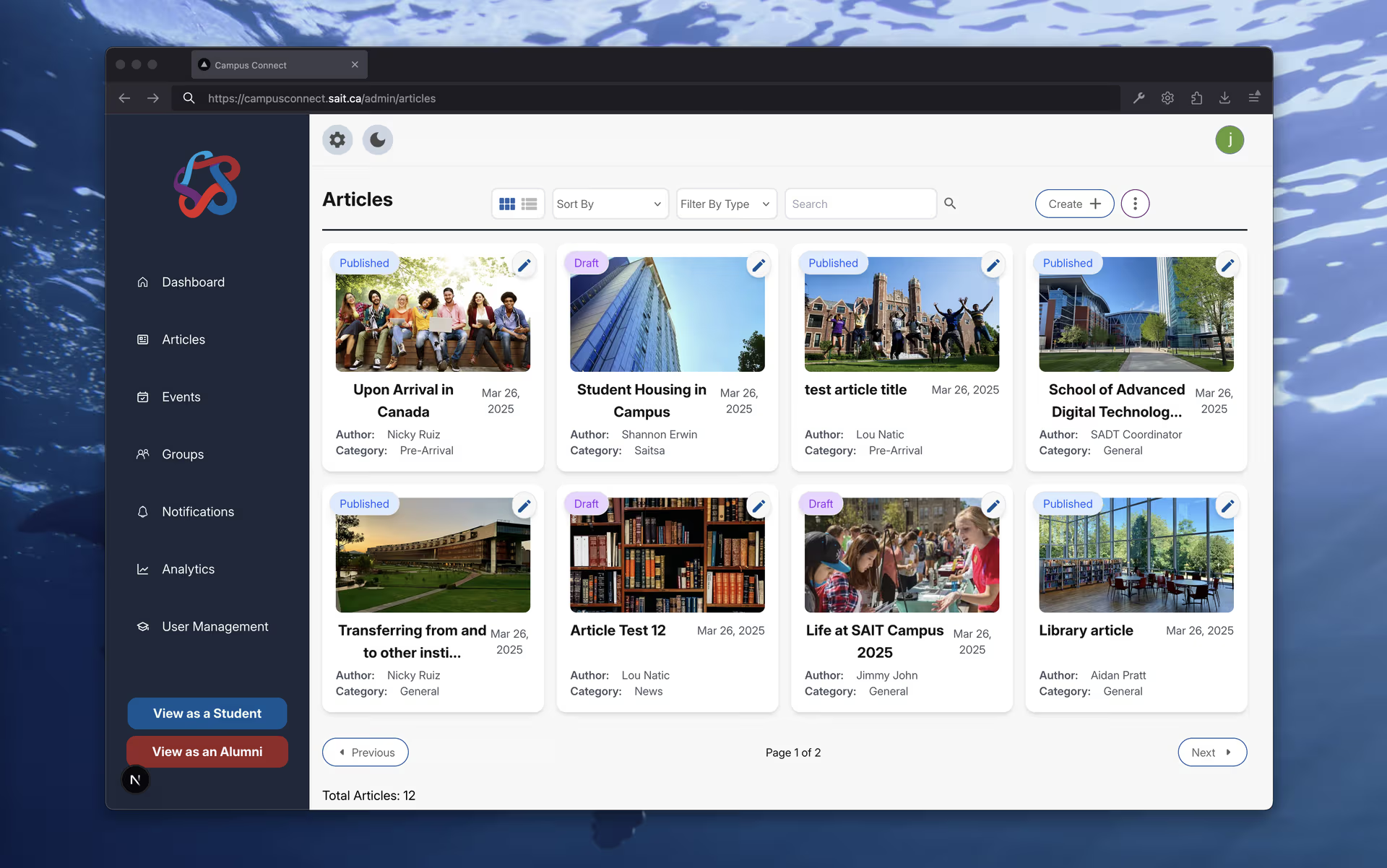This screenshot has width=1387, height=868.
Task: Toggle dark mode with the moon icon
Action: coord(377,139)
